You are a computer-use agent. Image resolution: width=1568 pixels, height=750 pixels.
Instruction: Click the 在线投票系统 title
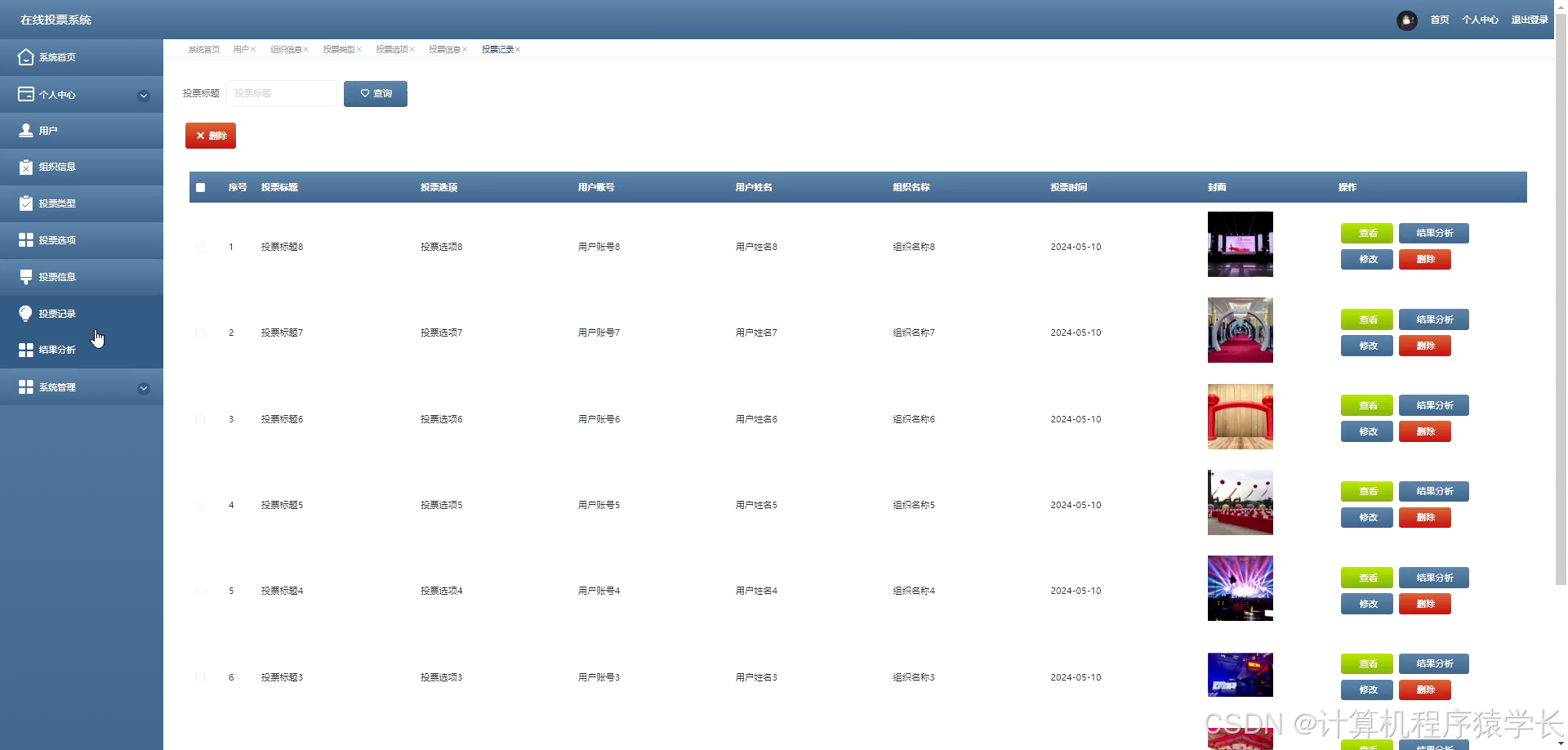coord(56,20)
